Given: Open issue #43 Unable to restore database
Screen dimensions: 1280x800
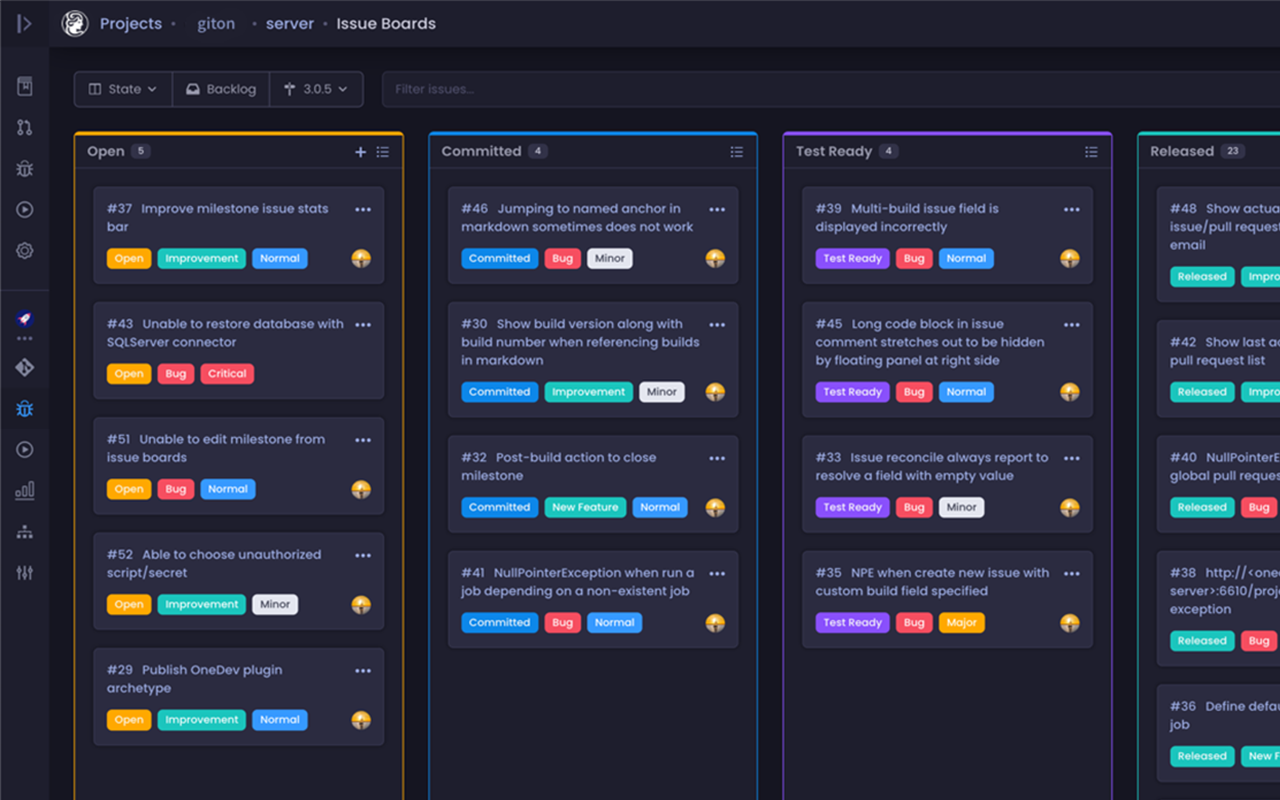Looking at the screenshot, I should pyautogui.click(x=225, y=333).
